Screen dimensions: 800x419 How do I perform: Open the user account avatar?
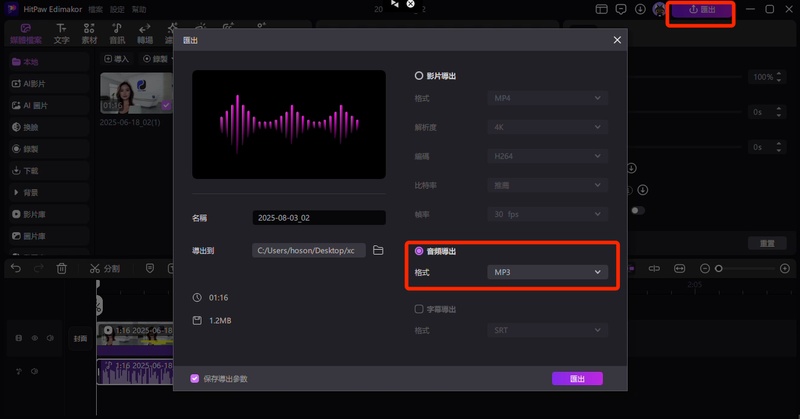[659, 9]
